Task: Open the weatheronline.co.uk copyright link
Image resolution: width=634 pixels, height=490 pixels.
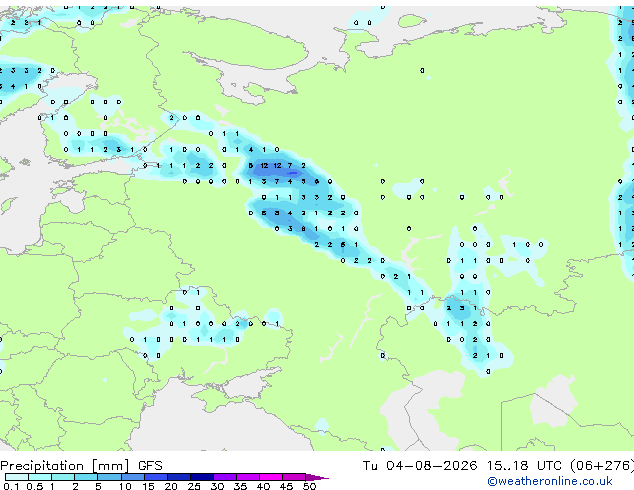Action: (550, 481)
